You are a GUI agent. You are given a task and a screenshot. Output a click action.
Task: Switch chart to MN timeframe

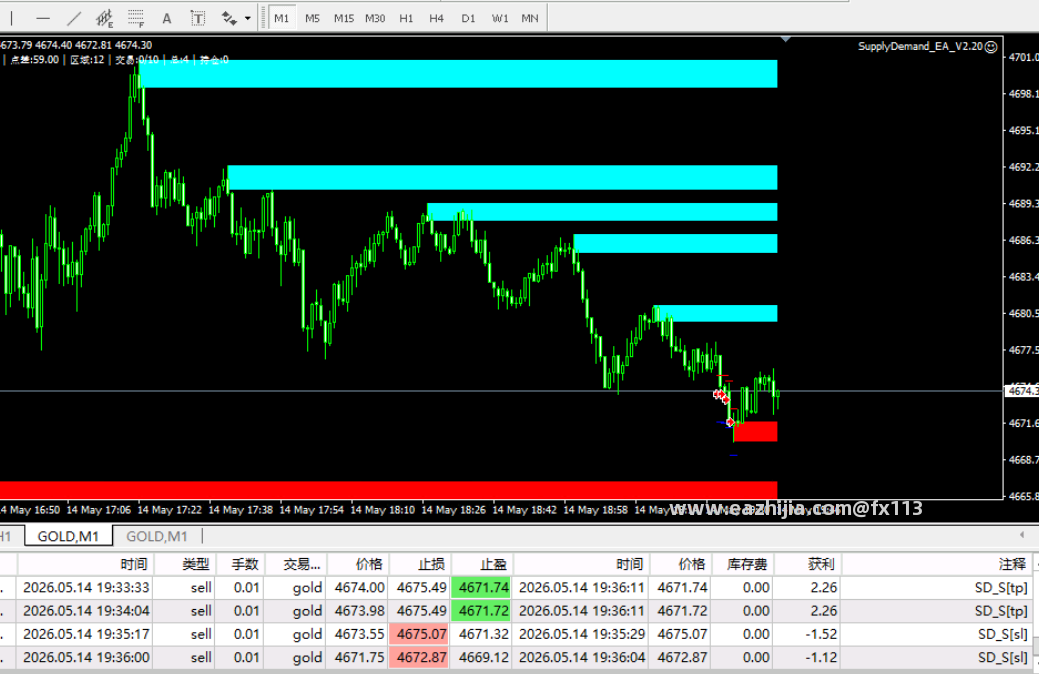coord(529,19)
